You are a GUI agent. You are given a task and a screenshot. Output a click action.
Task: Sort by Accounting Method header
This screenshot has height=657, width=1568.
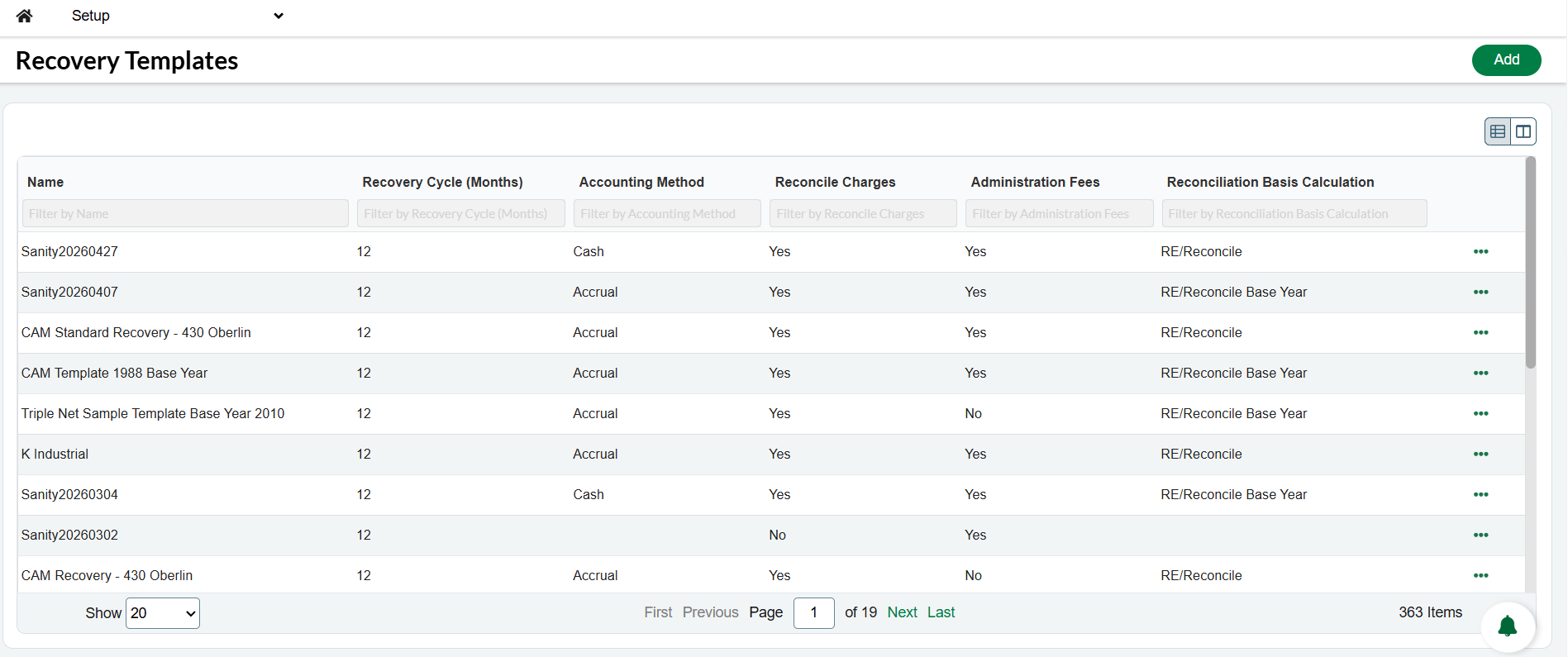point(641,182)
